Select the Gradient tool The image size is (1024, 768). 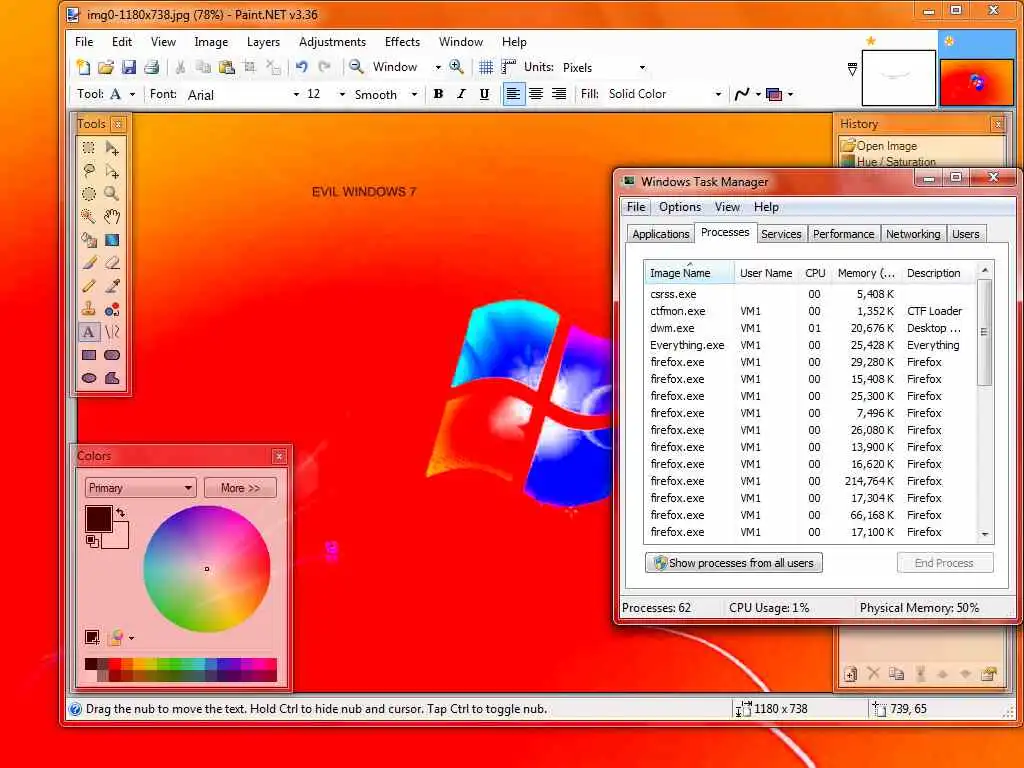(x=112, y=240)
